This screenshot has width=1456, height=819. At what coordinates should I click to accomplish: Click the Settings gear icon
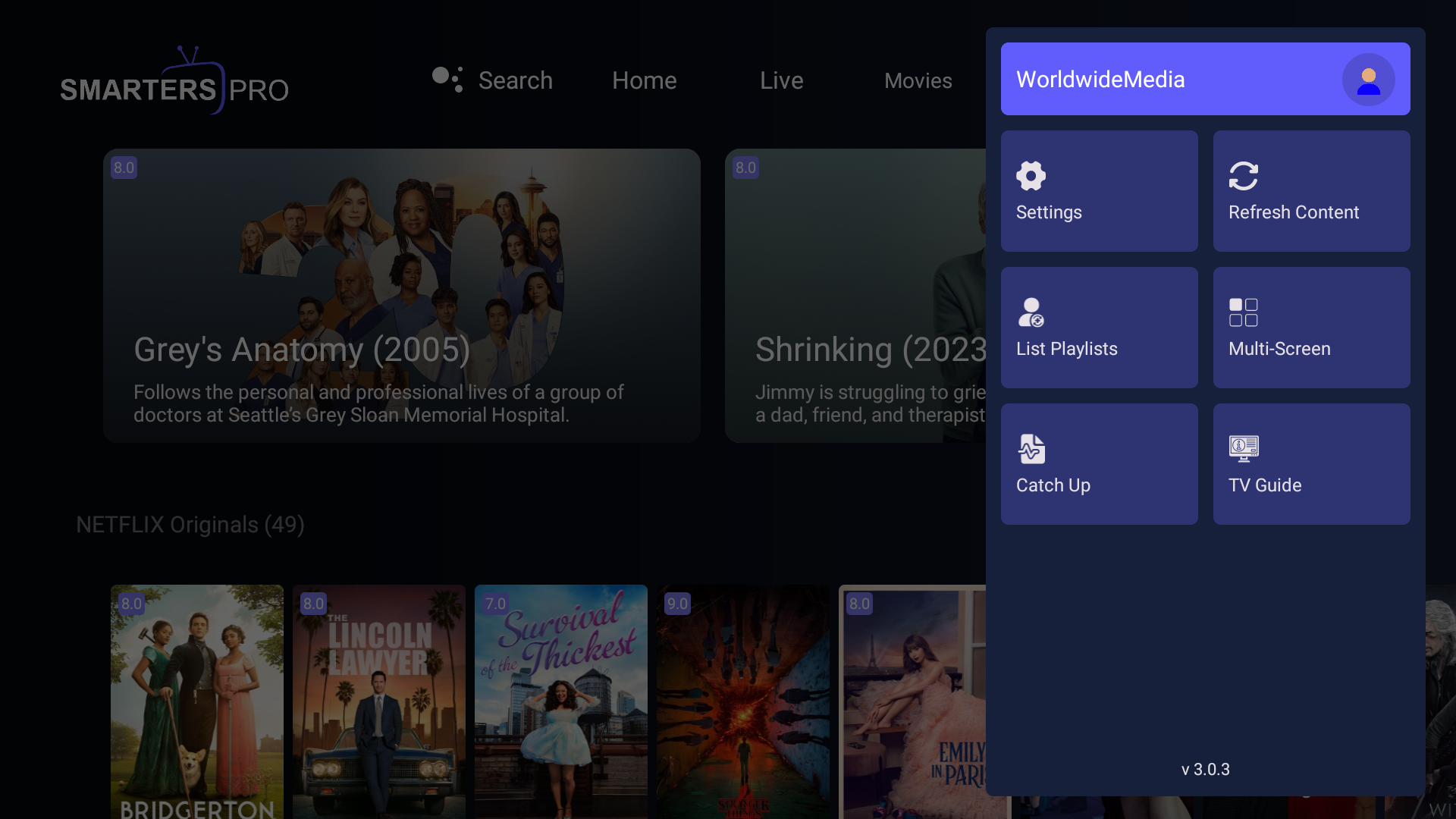pos(1031,176)
